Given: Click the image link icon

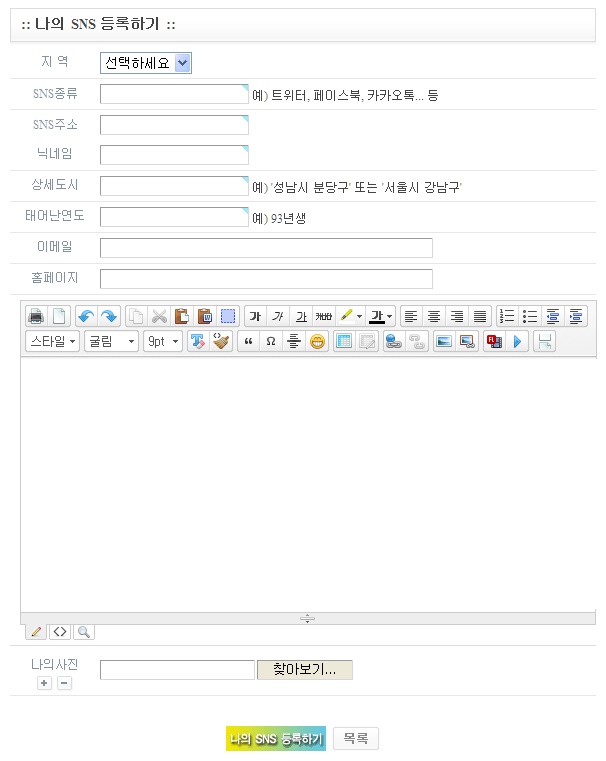Looking at the screenshot, I should tap(467, 342).
